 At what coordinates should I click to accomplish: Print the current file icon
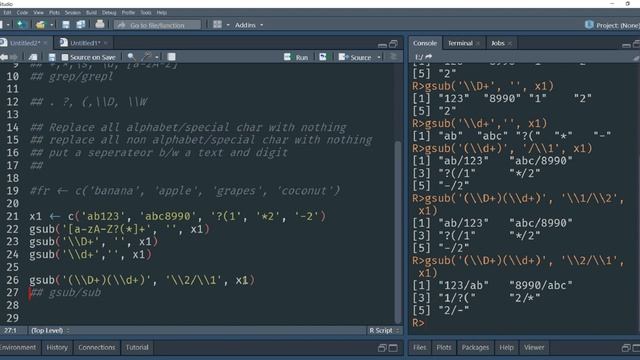click(x=100, y=24)
